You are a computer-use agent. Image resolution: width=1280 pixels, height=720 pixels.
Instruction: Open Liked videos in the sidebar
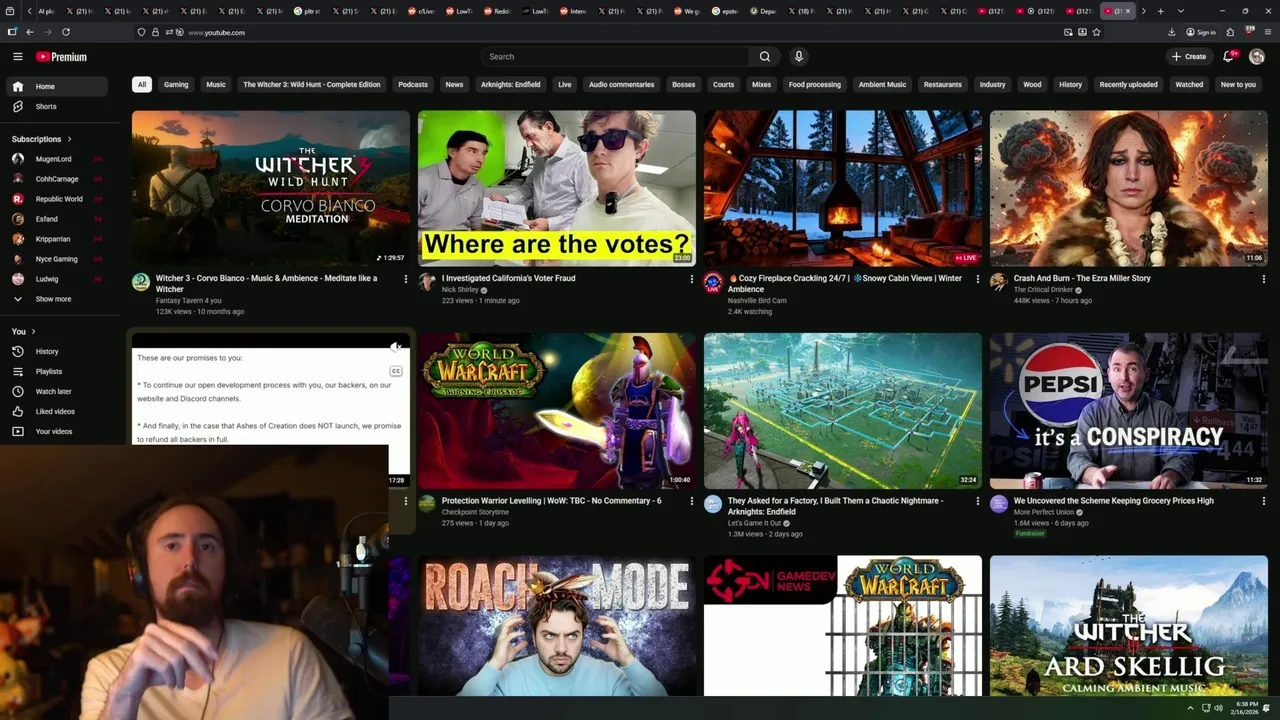click(x=55, y=411)
